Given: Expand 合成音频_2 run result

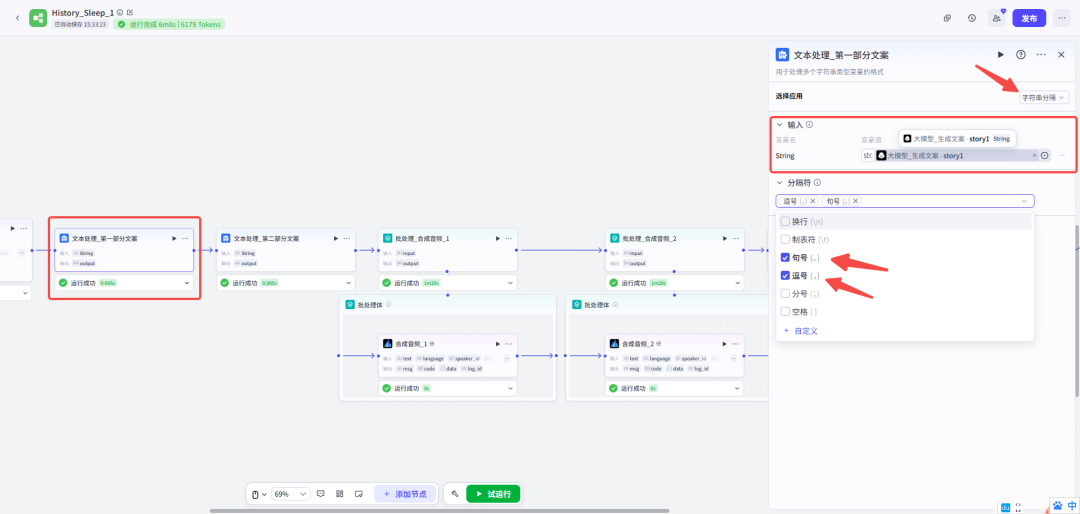Looking at the screenshot, I should [736, 389].
